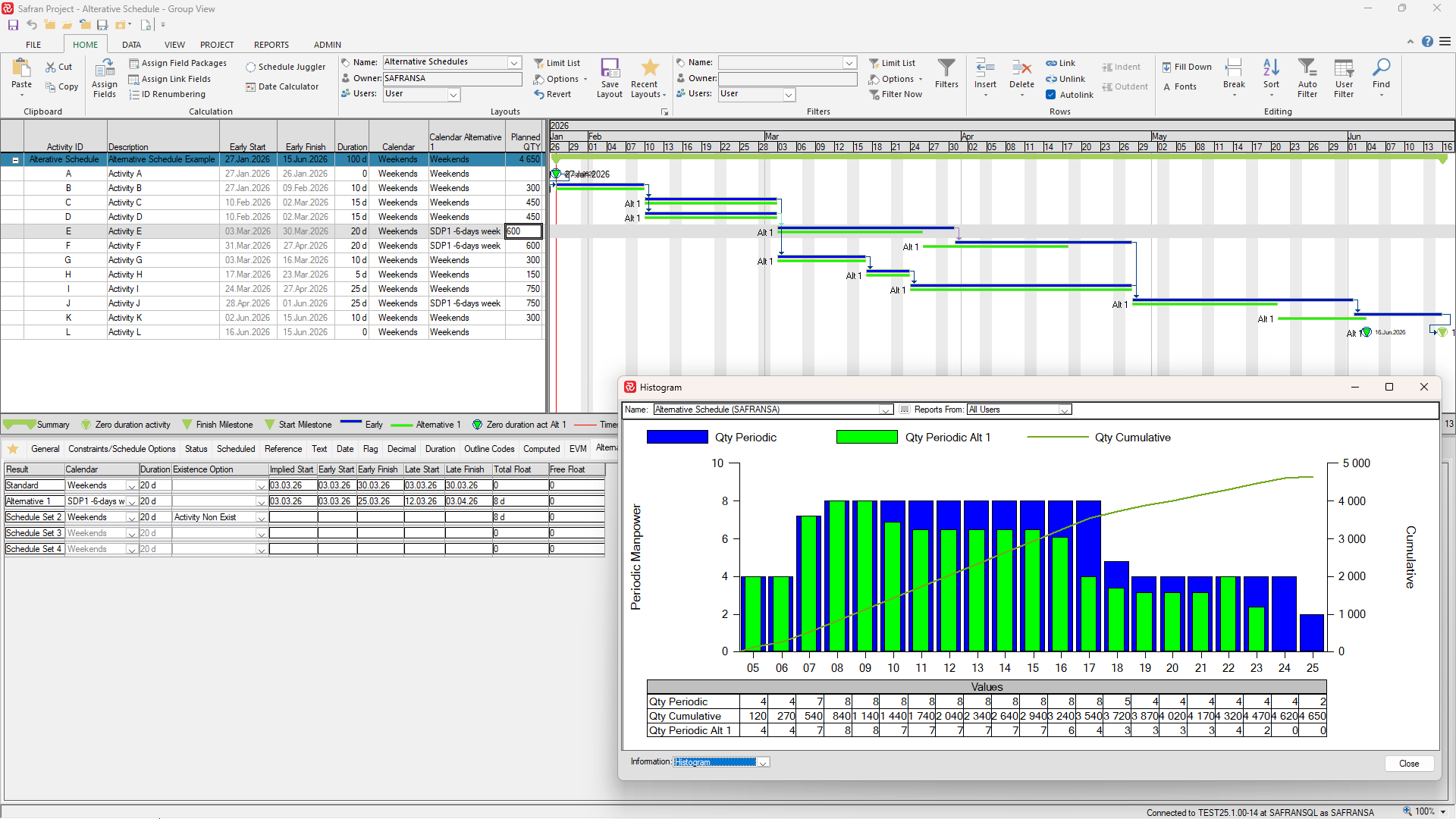Click the blue Qty Periodic legend swatch

point(676,438)
